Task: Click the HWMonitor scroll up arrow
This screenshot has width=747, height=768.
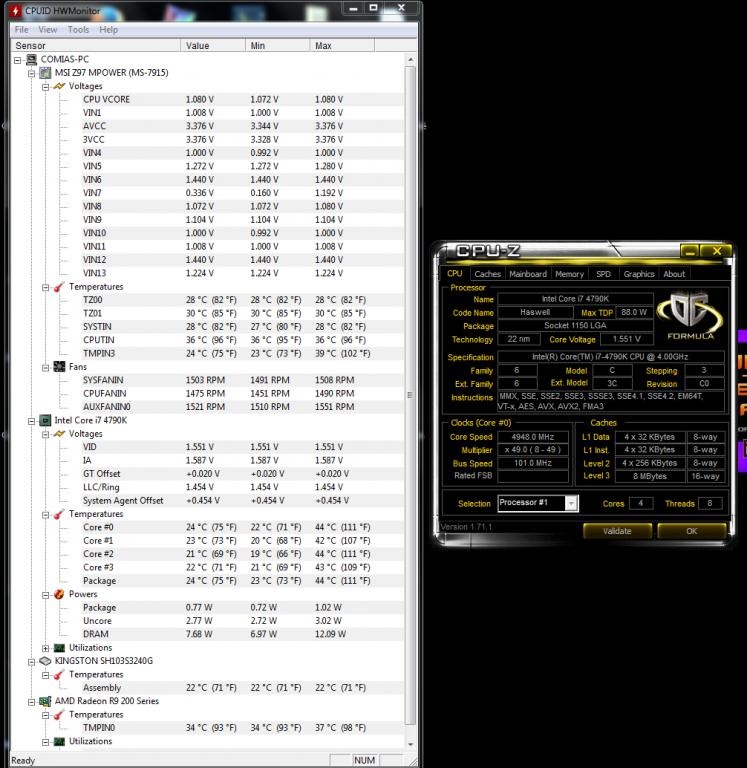Action: [x=410, y=60]
